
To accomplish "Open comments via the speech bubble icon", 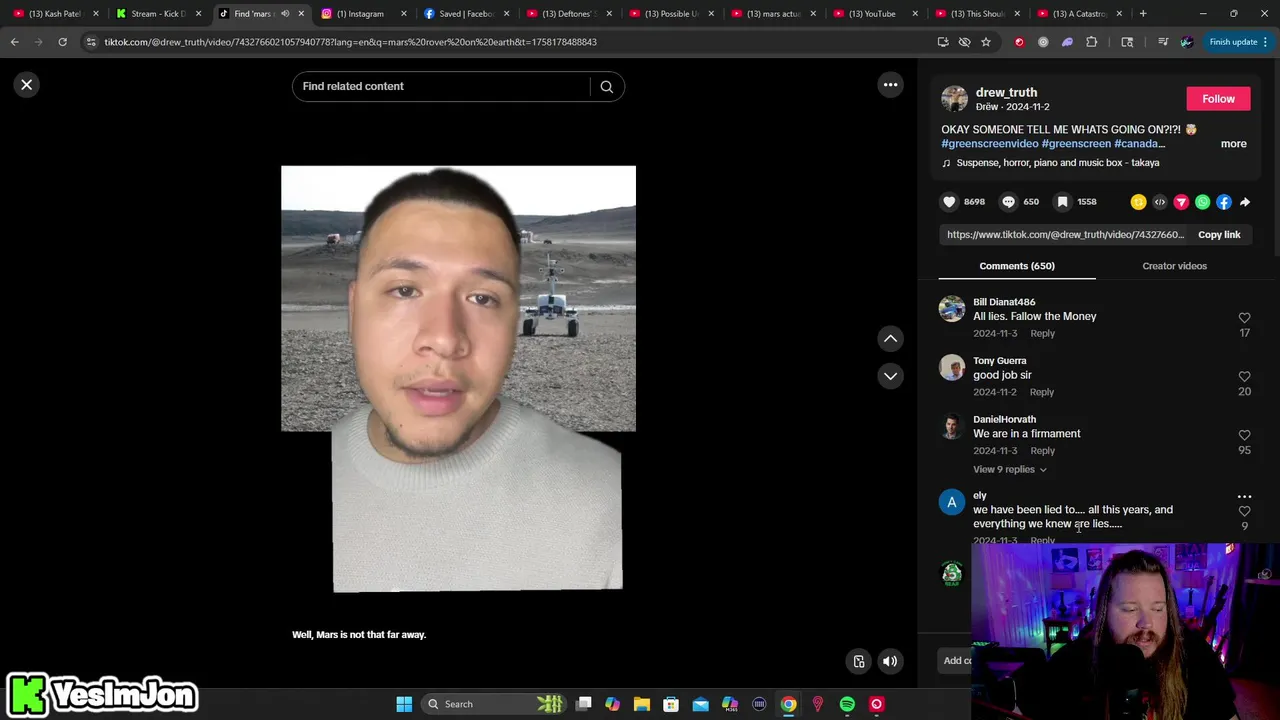I will pyautogui.click(x=1008, y=202).
